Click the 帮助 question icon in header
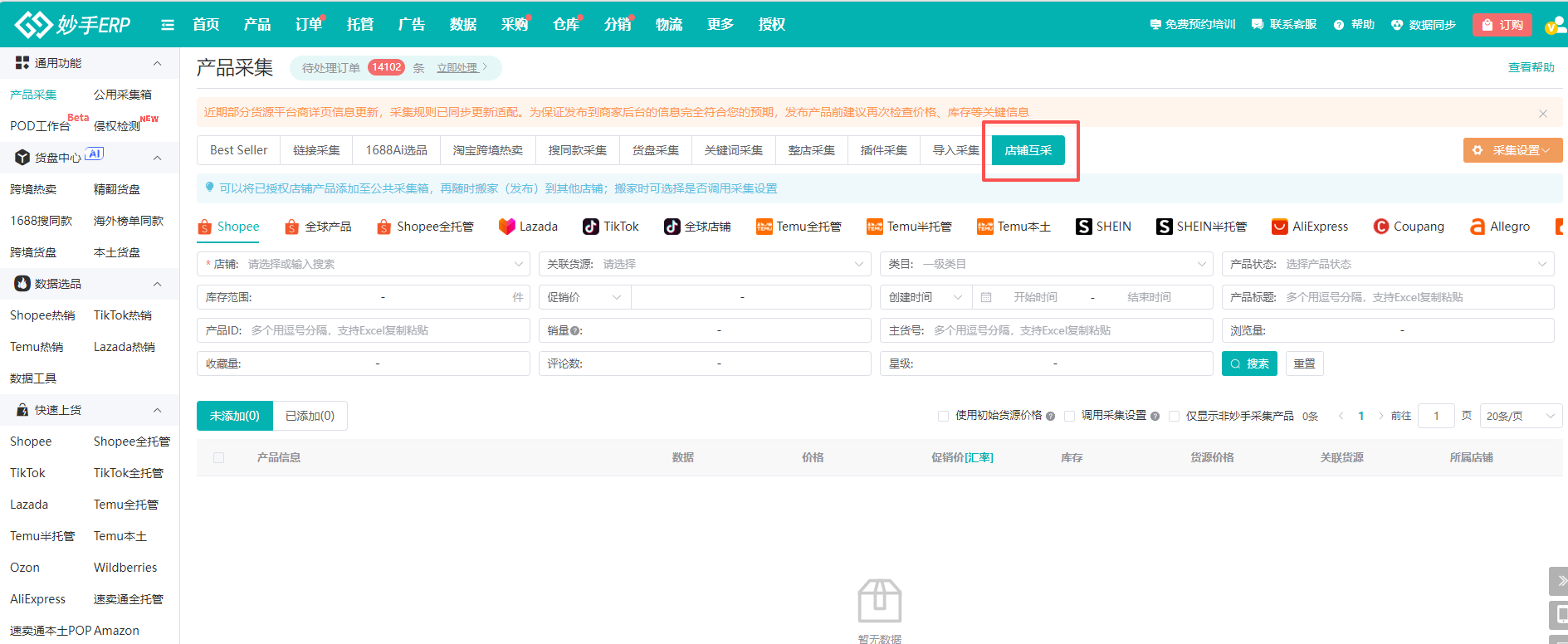The image size is (1568, 644). [x=1338, y=25]
